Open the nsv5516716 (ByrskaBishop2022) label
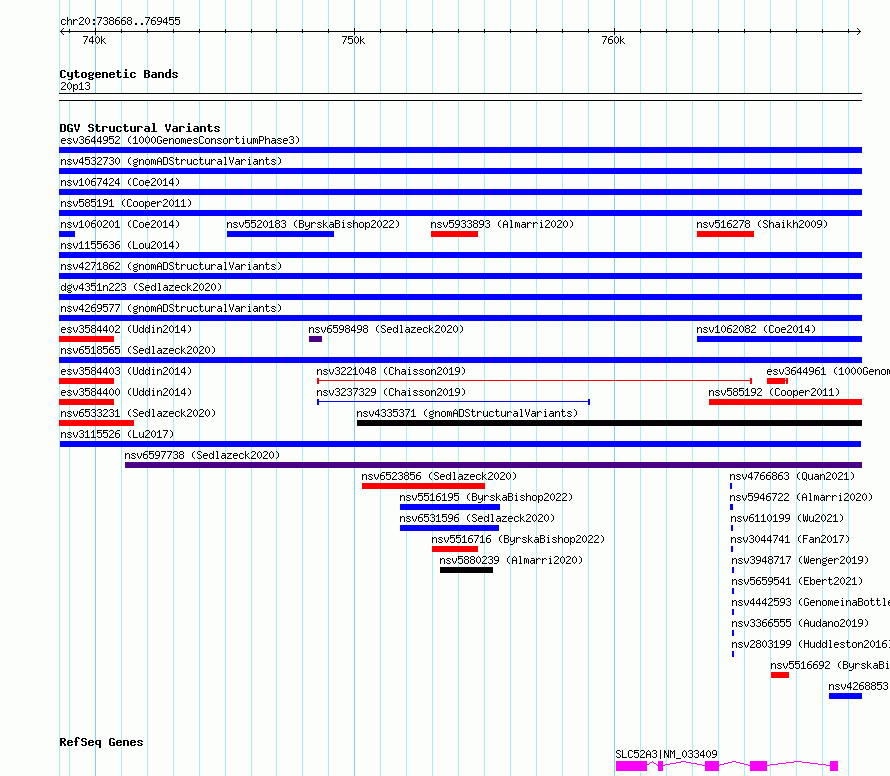 [x=518, y=539]
